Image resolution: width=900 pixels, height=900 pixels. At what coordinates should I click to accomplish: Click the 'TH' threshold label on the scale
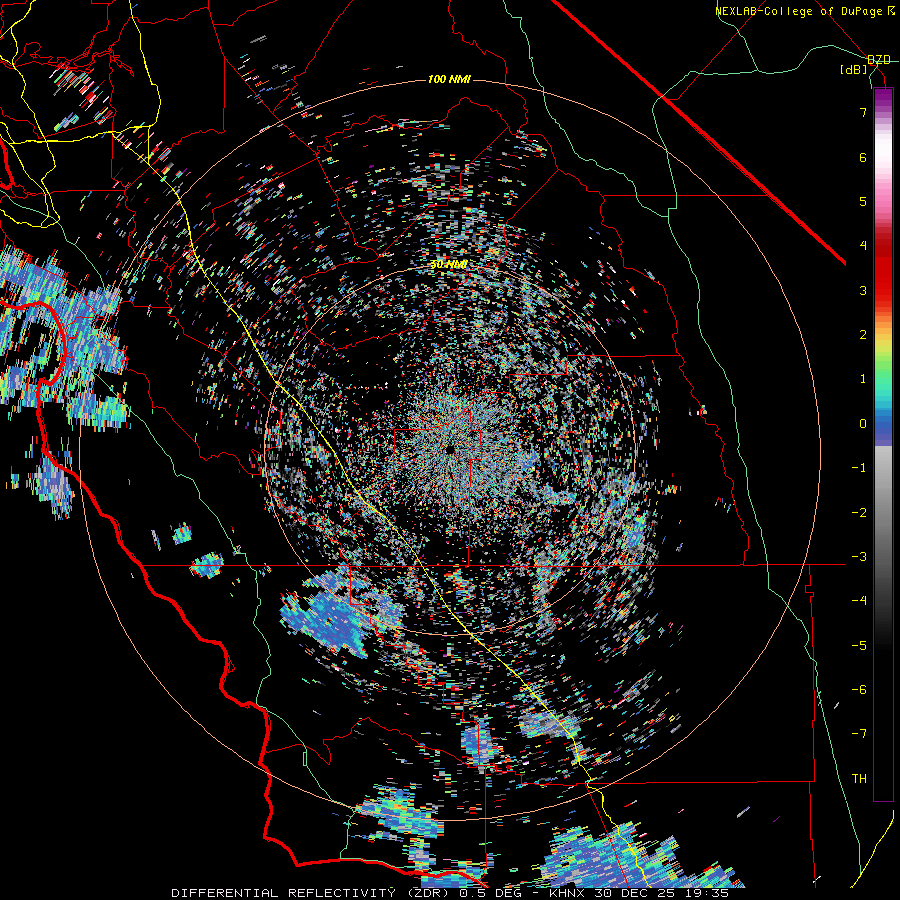point(859,779)
